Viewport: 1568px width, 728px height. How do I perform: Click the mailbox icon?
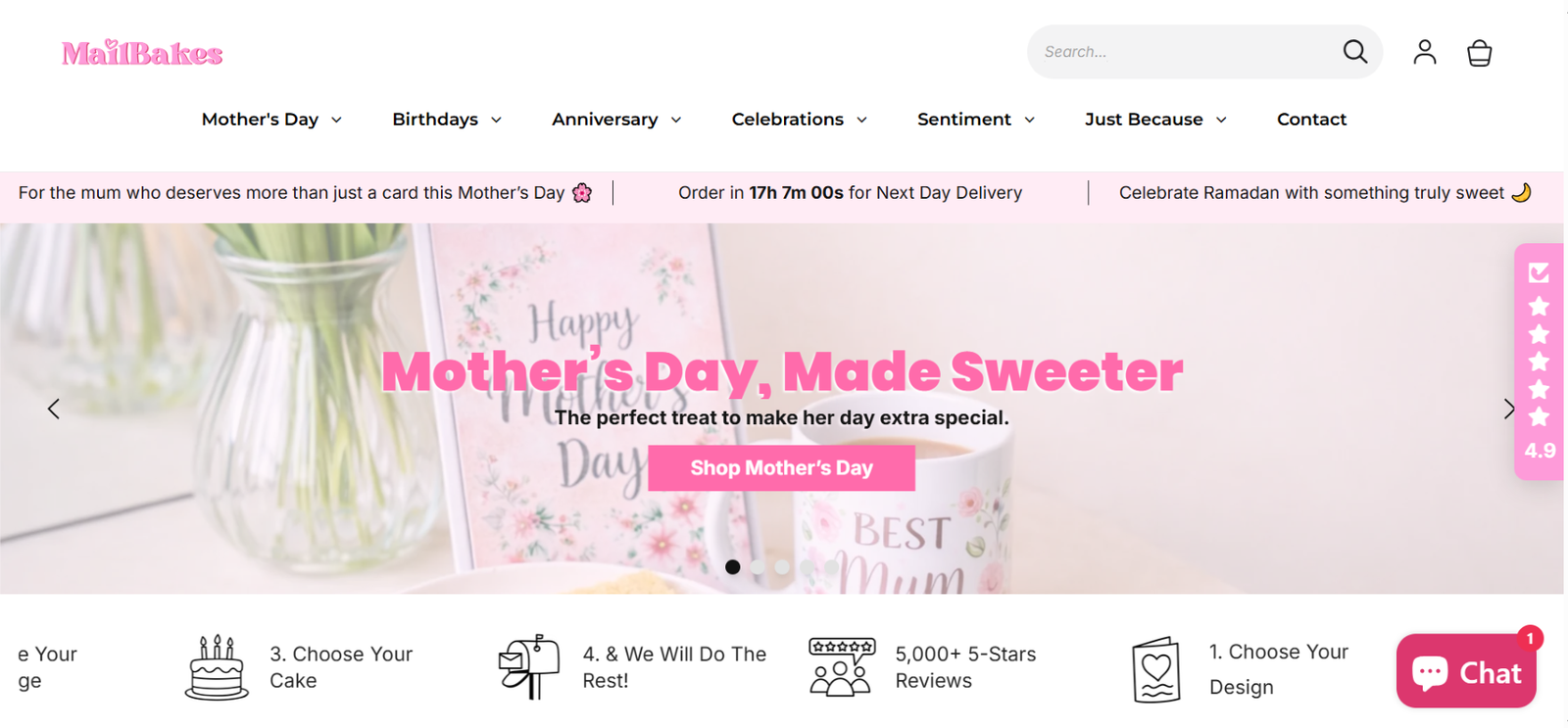(x=529, y=667)
